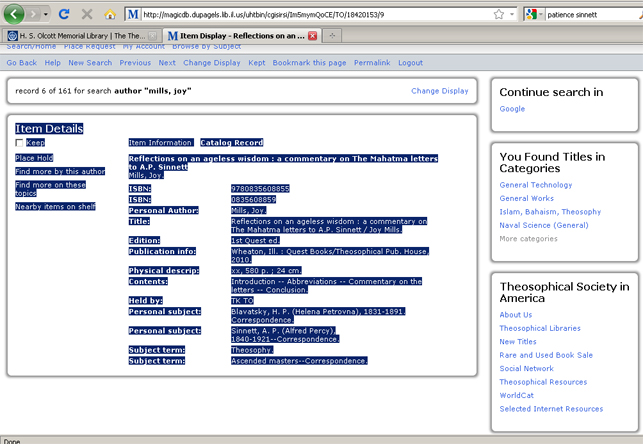Click the green browser Back arrow

point(14,14)
